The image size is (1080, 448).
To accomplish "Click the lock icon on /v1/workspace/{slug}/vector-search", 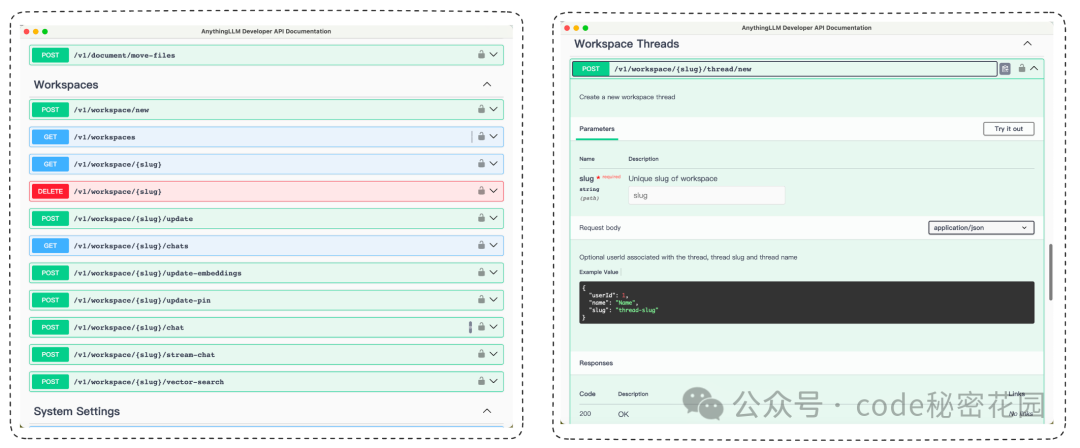I will (x=482, y=381).
